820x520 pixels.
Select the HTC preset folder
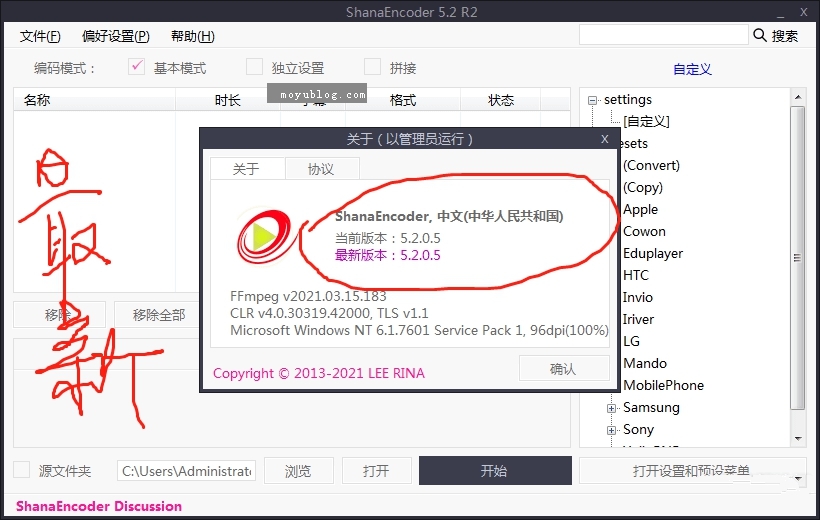(x=635, y=275)
